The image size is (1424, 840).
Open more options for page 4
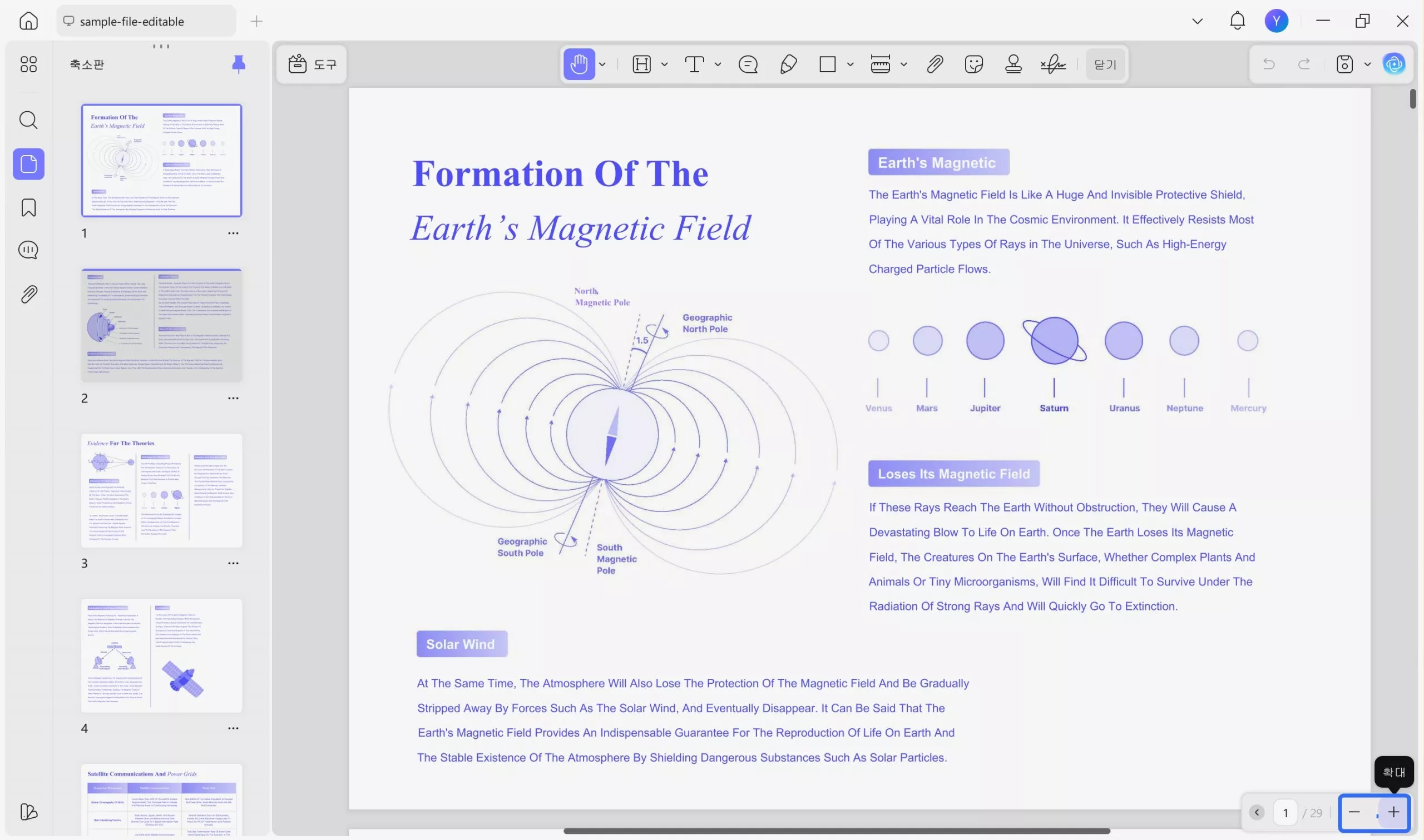pos(233,728)
